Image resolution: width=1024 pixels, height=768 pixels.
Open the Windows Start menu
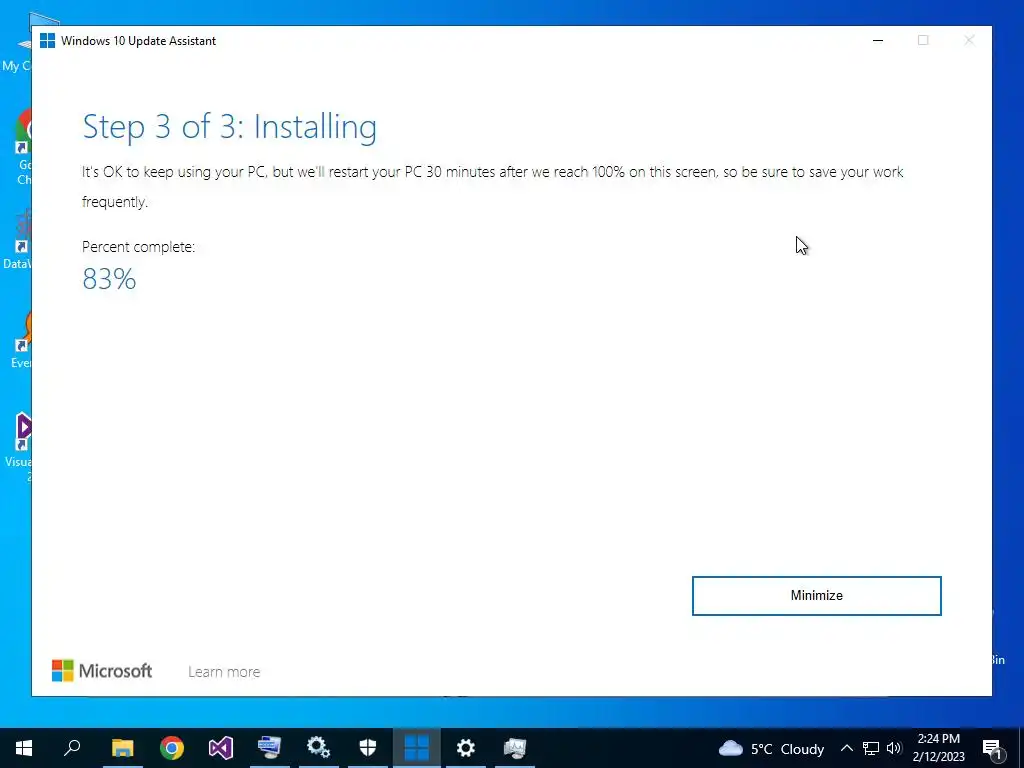[x=24, y=748]
